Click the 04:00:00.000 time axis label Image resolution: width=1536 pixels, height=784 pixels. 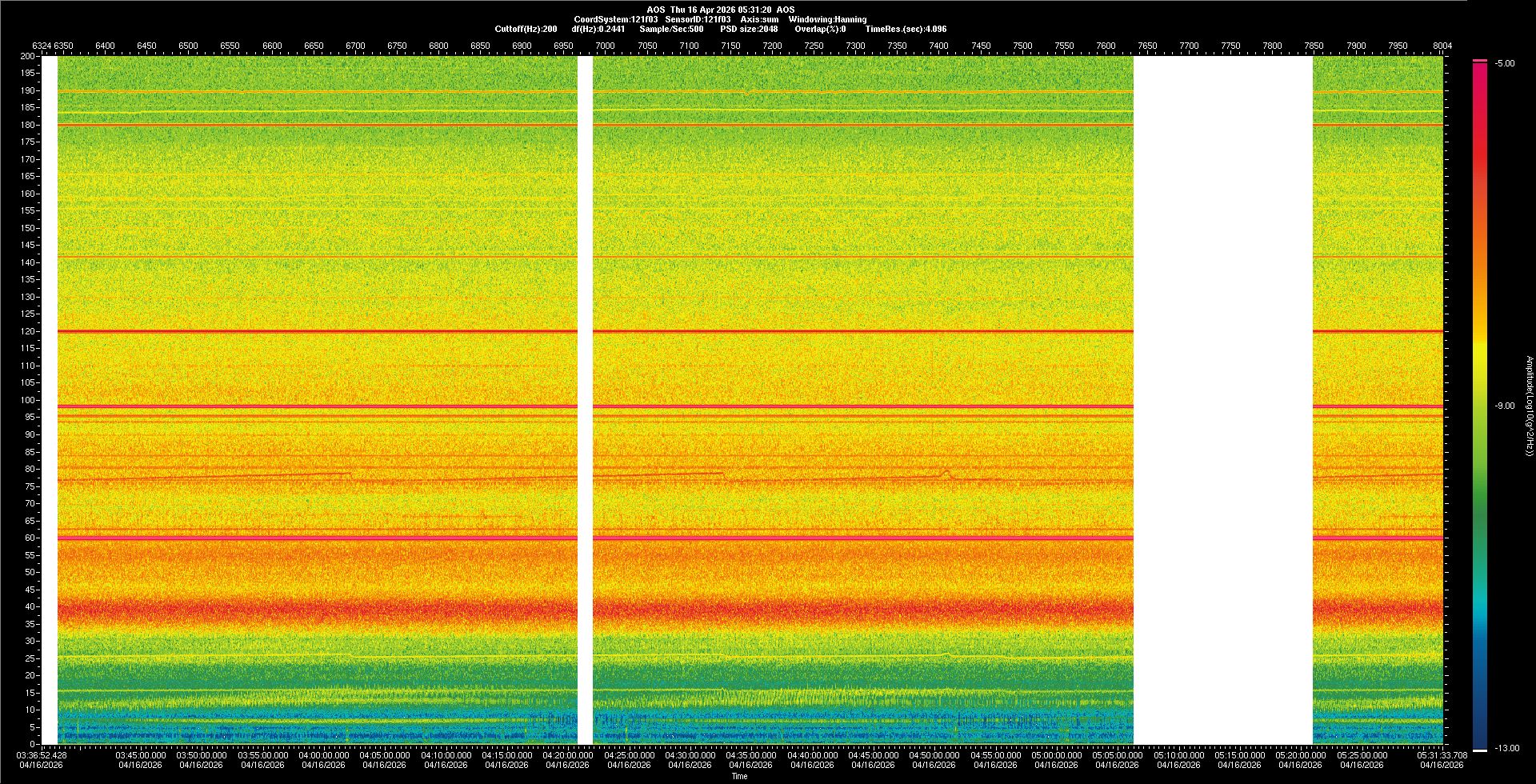[324, 755]
